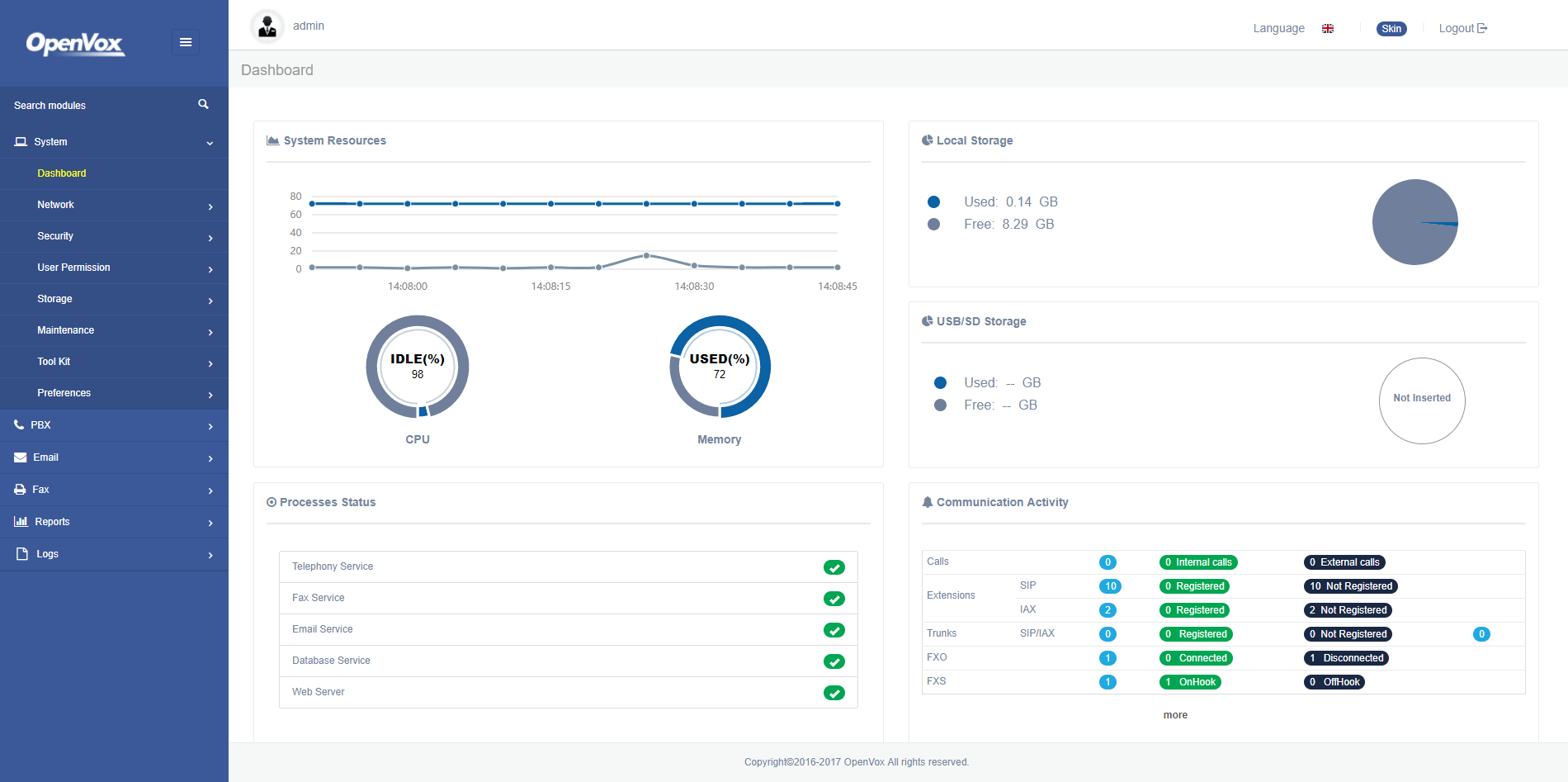Click IAX 2 Not Registered badge
The height and width of the screenshot is (782, 1568).
[1348, 610]
